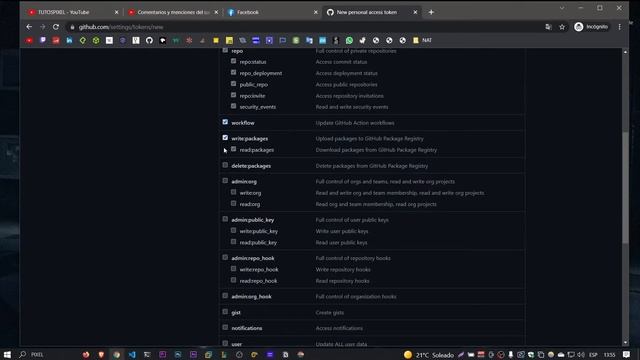Check the delete:packages scope checkbox

(x=225, y=165)
